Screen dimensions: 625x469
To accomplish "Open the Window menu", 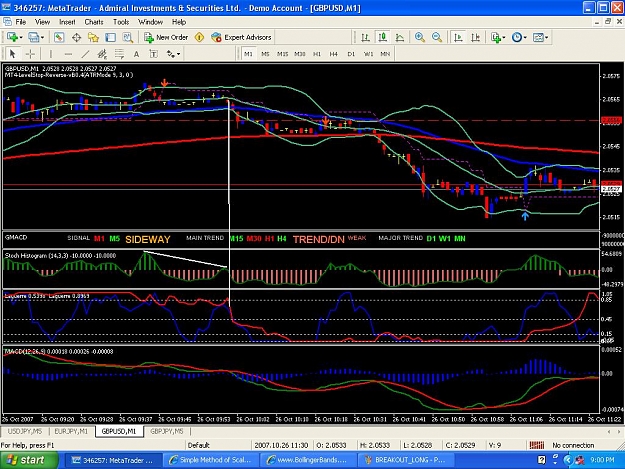I will [150, 22].
